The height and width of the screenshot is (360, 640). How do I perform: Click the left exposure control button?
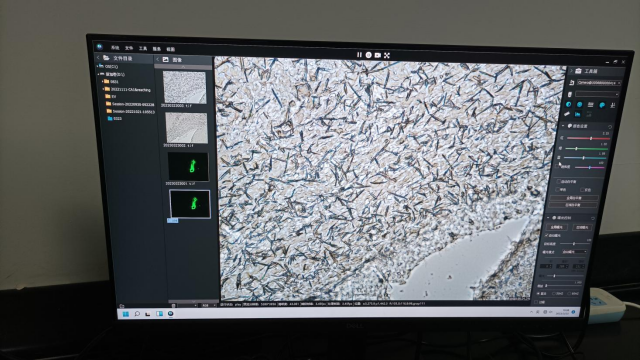[557, 227]
